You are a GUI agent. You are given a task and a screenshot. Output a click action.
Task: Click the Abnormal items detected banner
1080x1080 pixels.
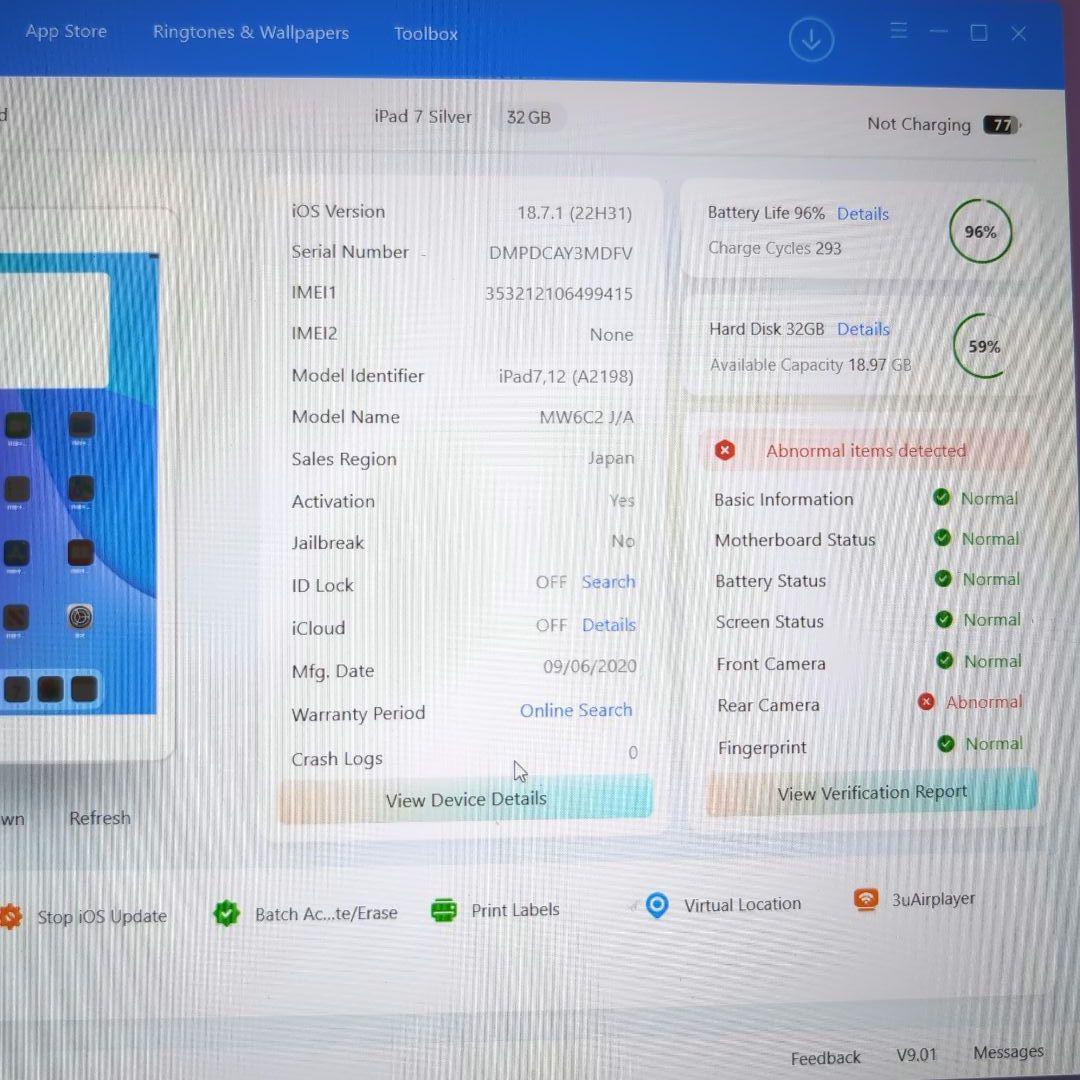point(866,450)
